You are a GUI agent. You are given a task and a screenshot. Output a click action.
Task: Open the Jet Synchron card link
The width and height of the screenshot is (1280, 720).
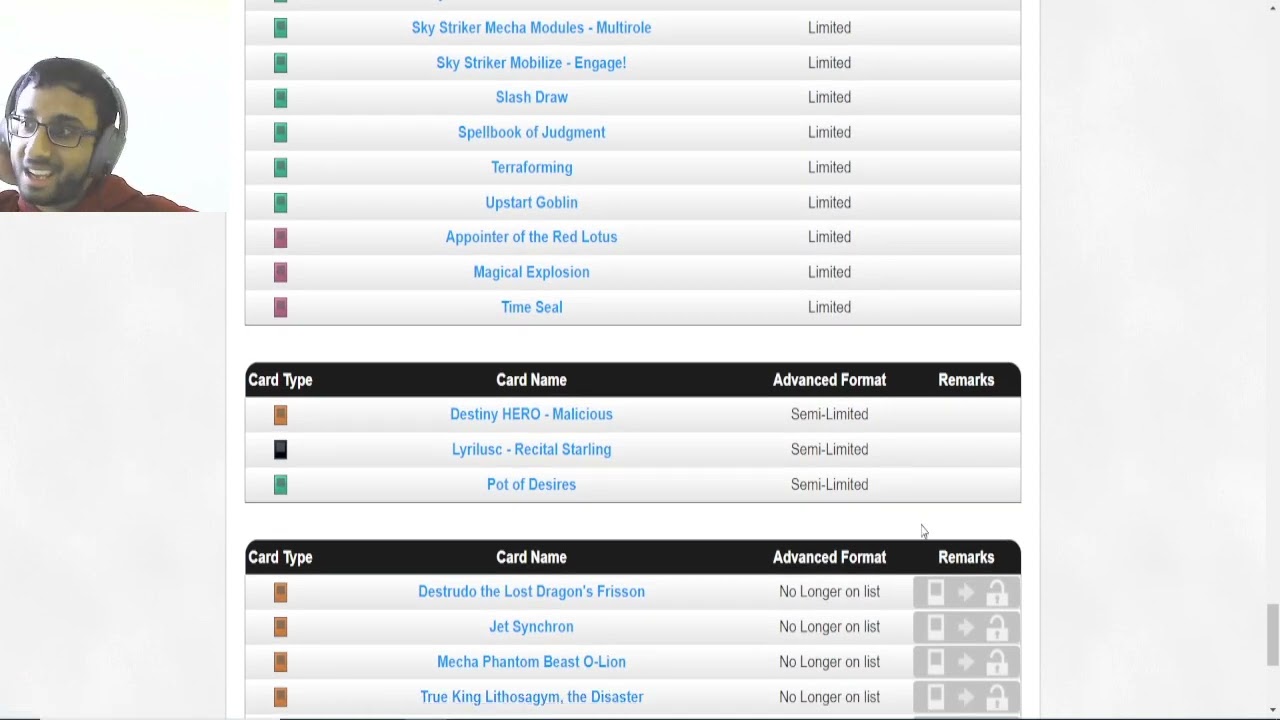(x=531, y=626)
